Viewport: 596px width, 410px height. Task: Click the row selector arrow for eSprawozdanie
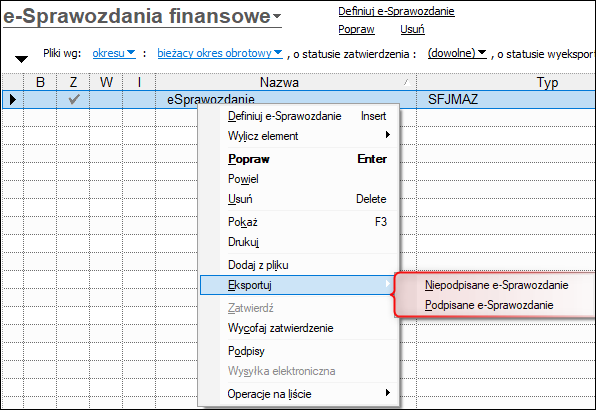point(13,100)
